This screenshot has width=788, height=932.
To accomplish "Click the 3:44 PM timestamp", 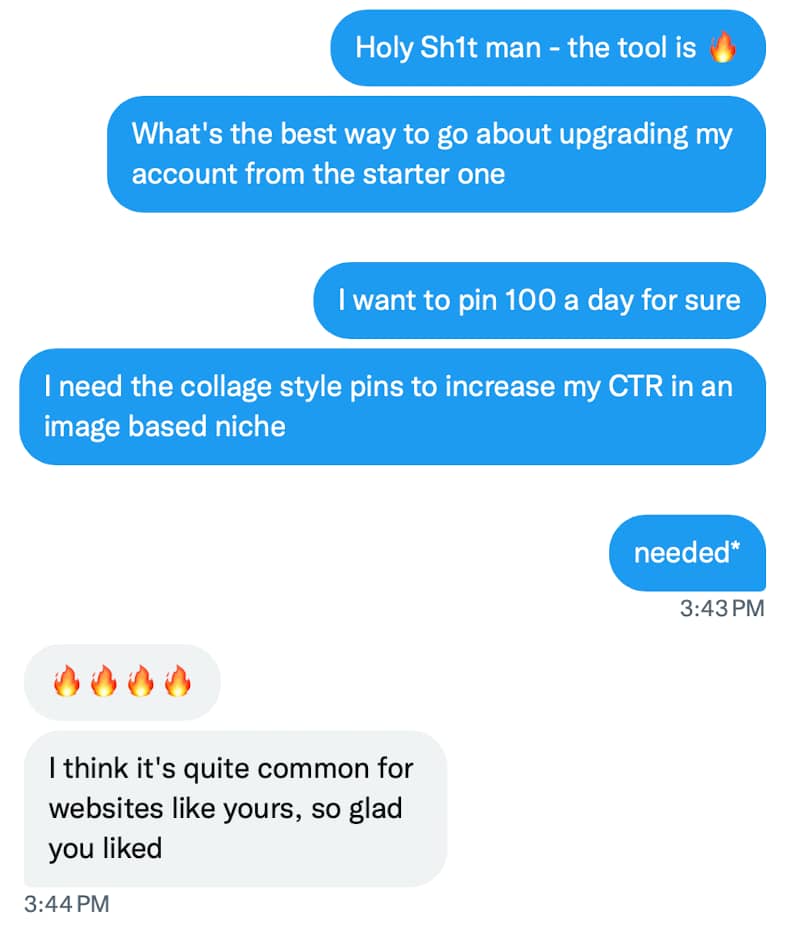I will click(67, 904).
